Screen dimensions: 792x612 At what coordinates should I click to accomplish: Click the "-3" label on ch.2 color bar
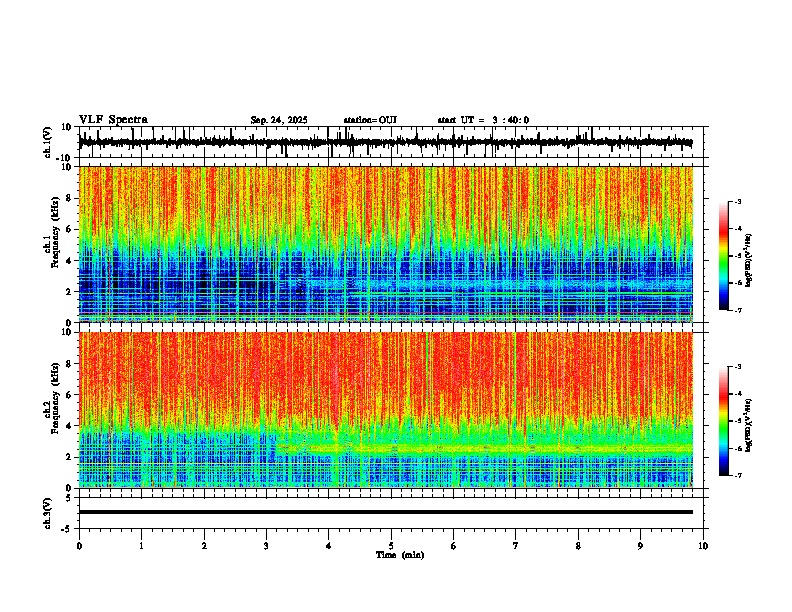point(738,367)
